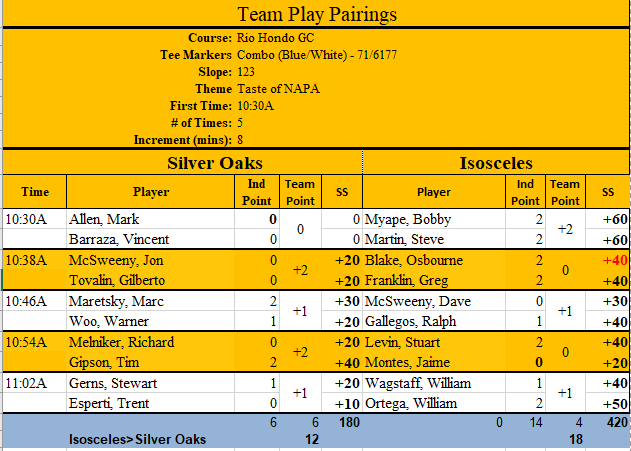
Task: Click the Isosceles team header
Action: (x=496, y=162)
